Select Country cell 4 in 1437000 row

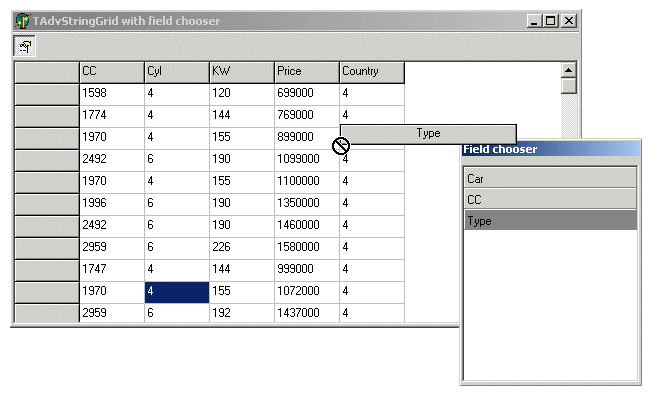click(x=372, y=314)
